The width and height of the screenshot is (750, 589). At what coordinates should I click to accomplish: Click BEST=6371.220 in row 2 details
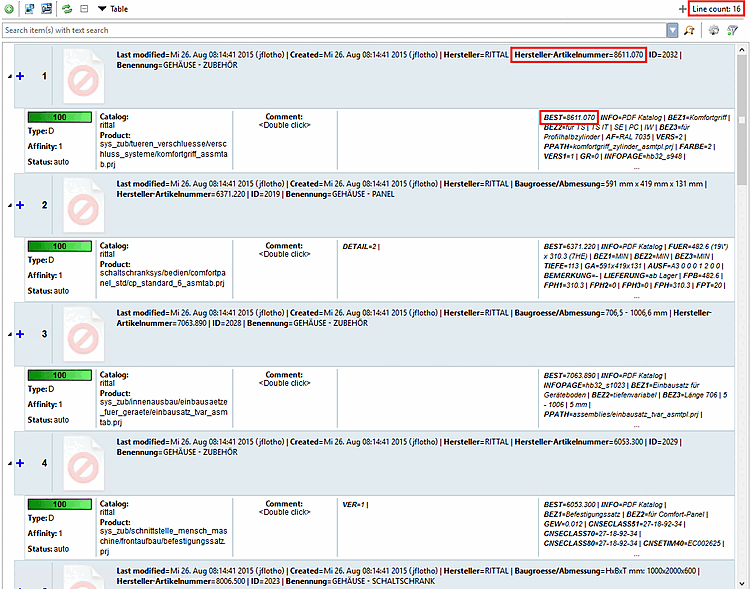(569, 246)
